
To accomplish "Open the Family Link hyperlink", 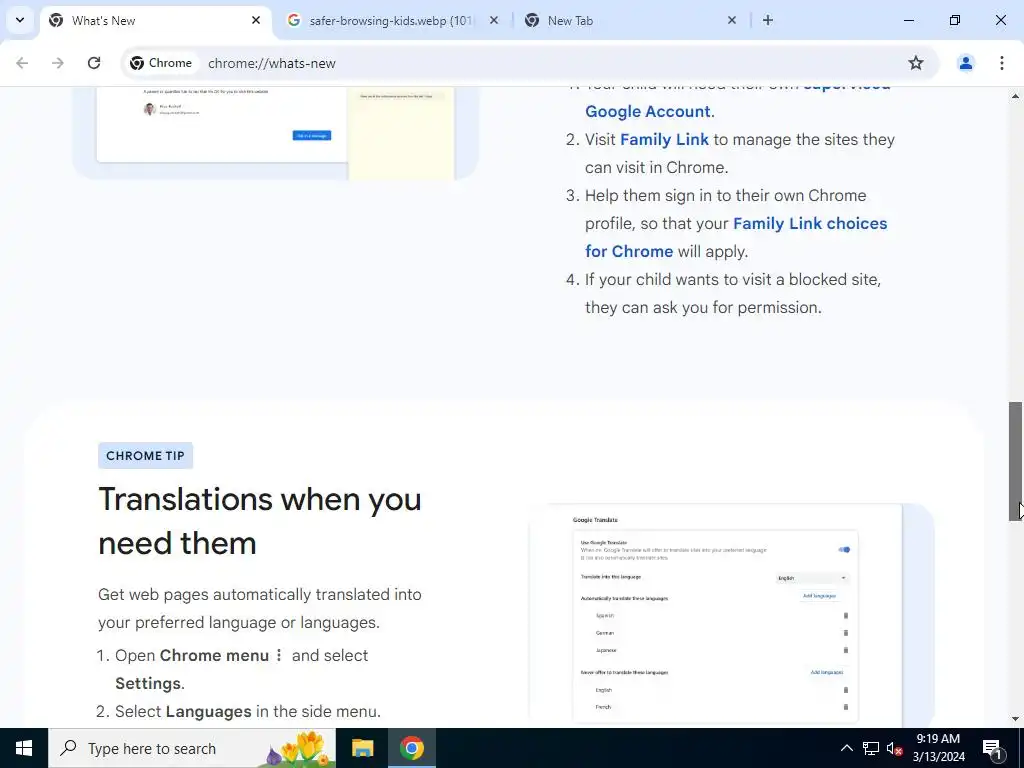I will click(x=664, y=140).
